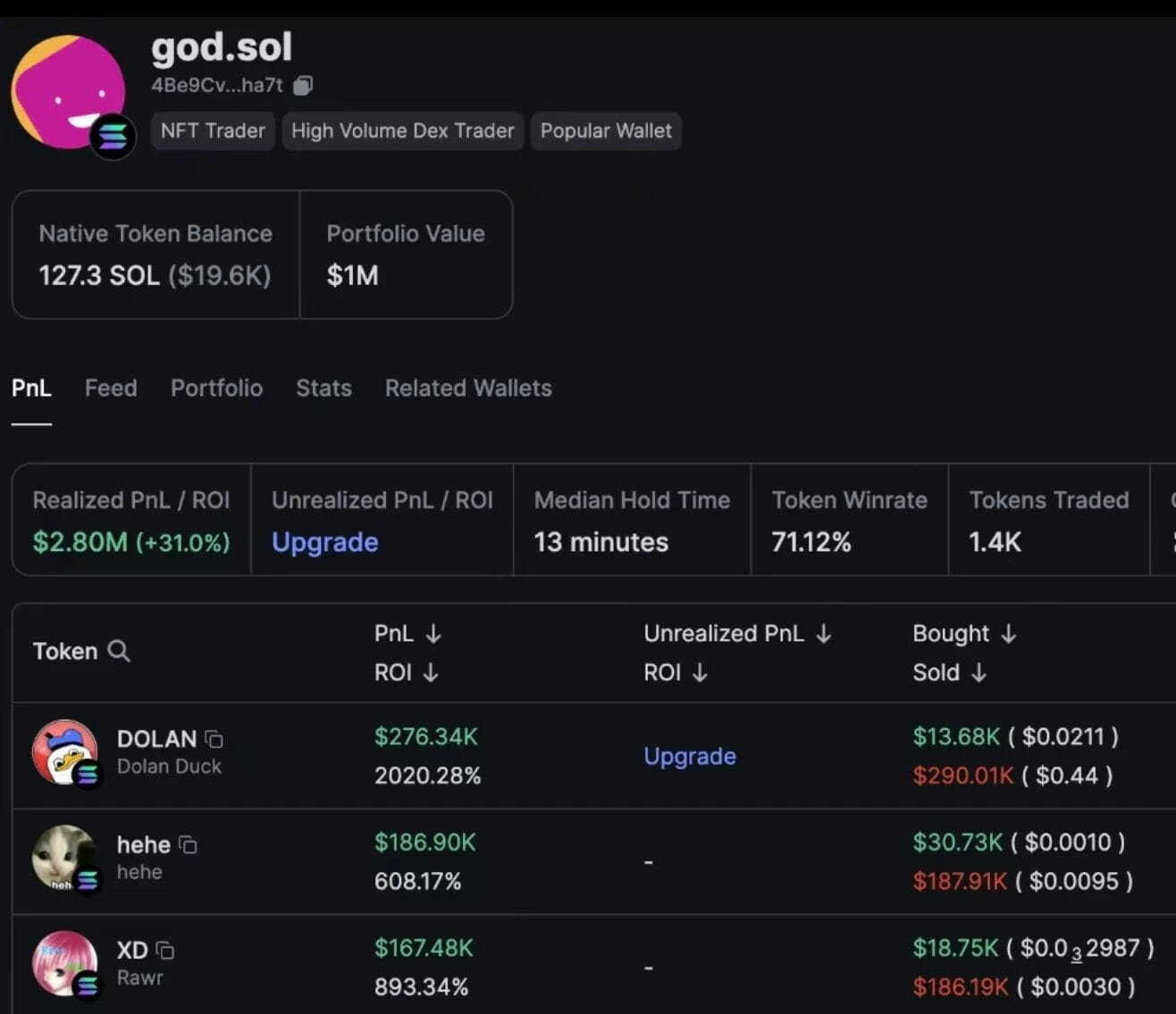
Task: Copy the god.sol wallet address
Action: click(303, 86)
